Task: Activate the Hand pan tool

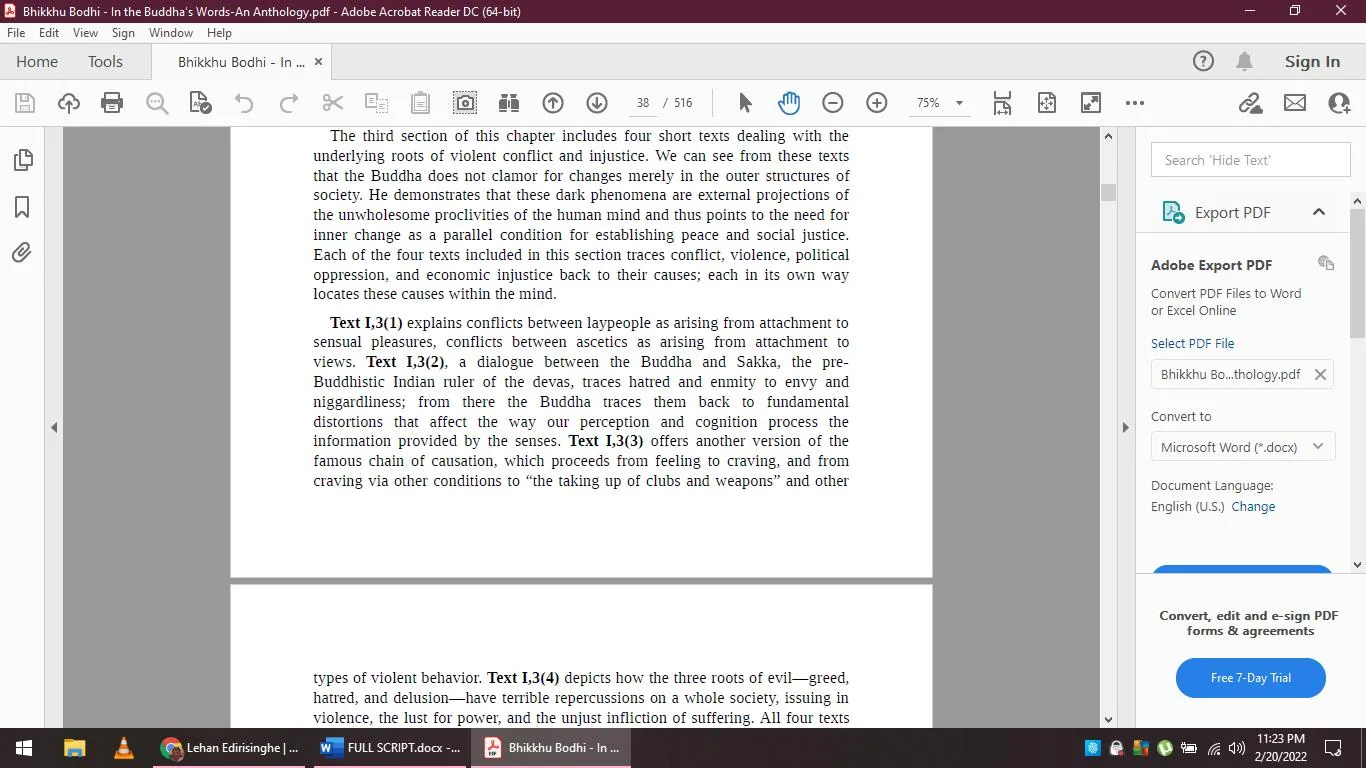Action: pos(789,103)
